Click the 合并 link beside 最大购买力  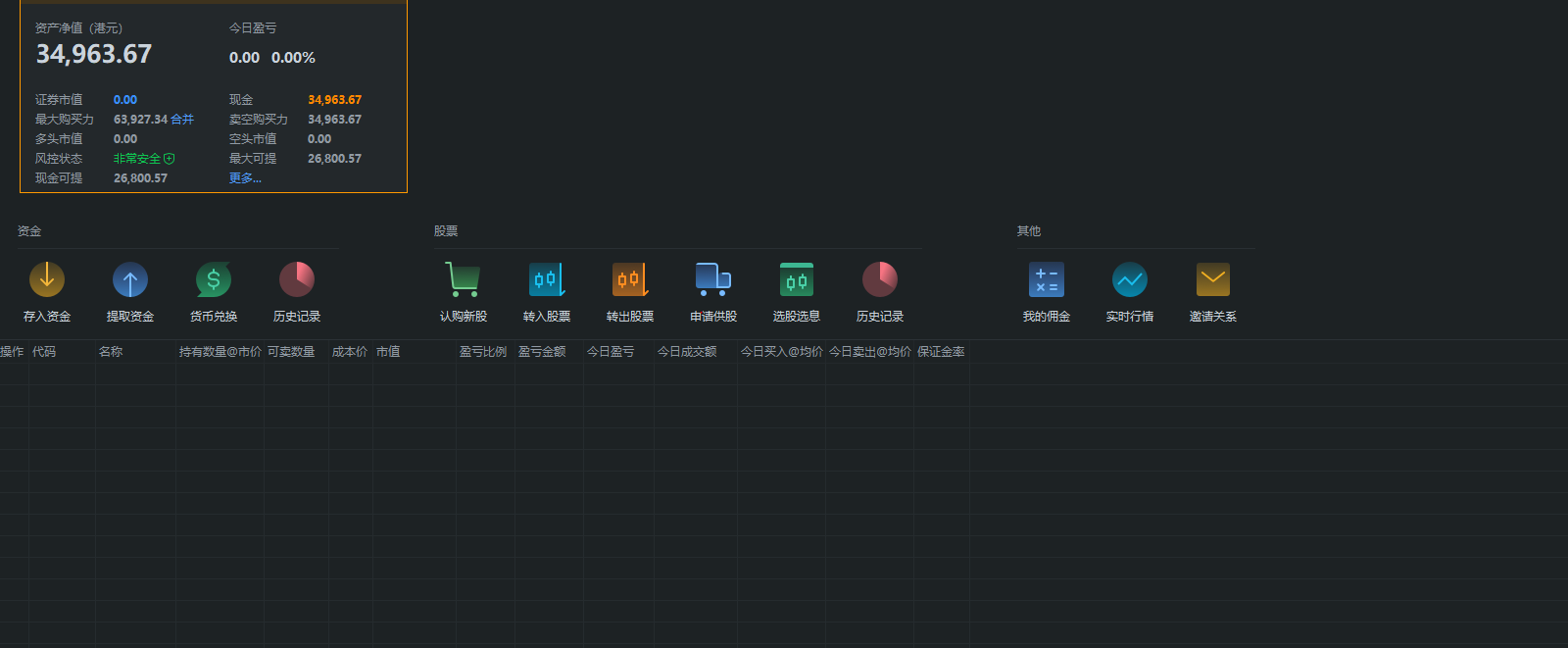tap(182, 120)
